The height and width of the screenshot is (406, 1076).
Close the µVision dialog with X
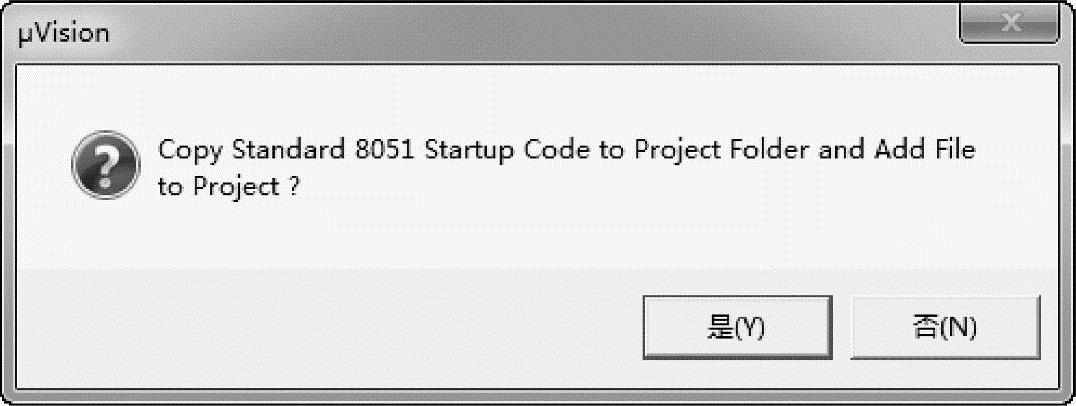(1009, 25)
